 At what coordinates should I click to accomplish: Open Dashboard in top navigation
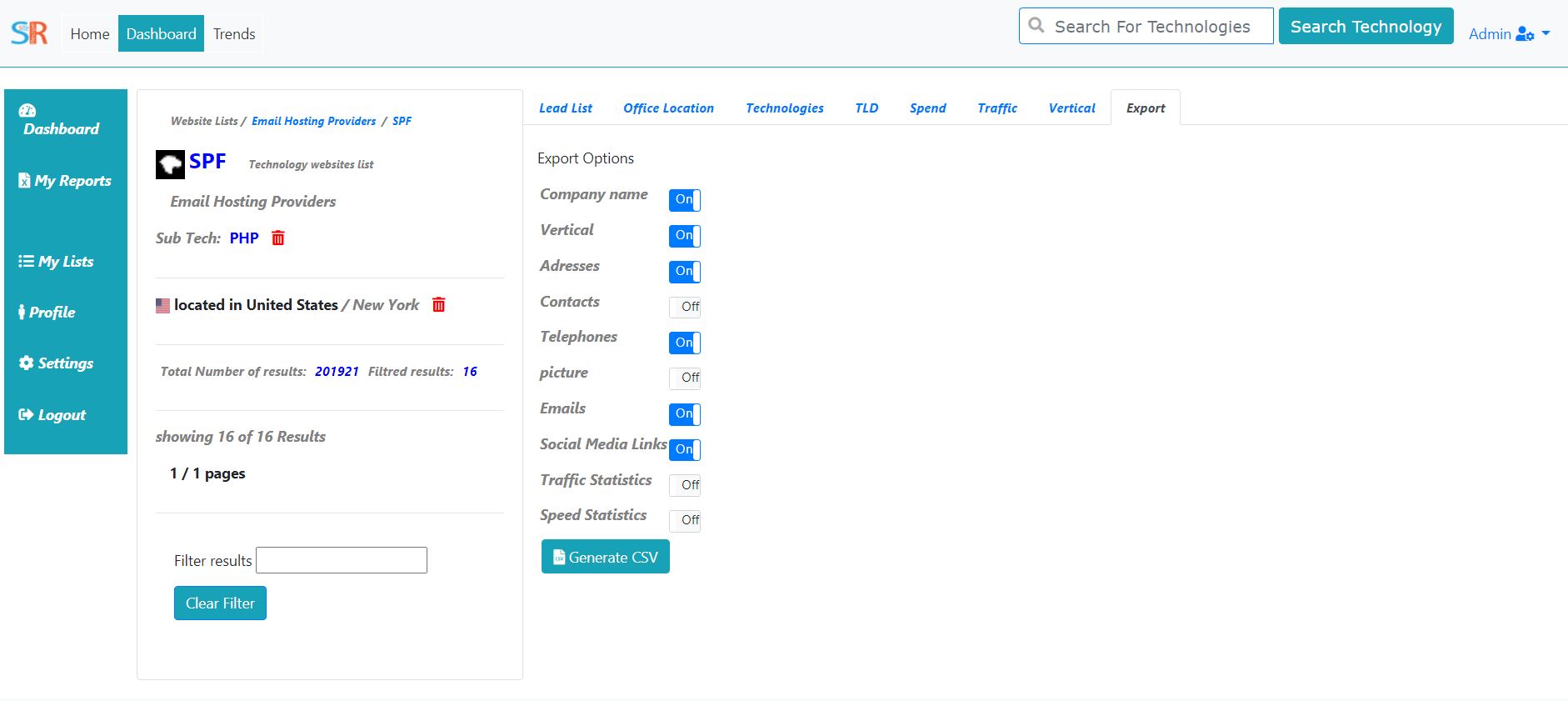pyautogui.click(x=161, y=34)
